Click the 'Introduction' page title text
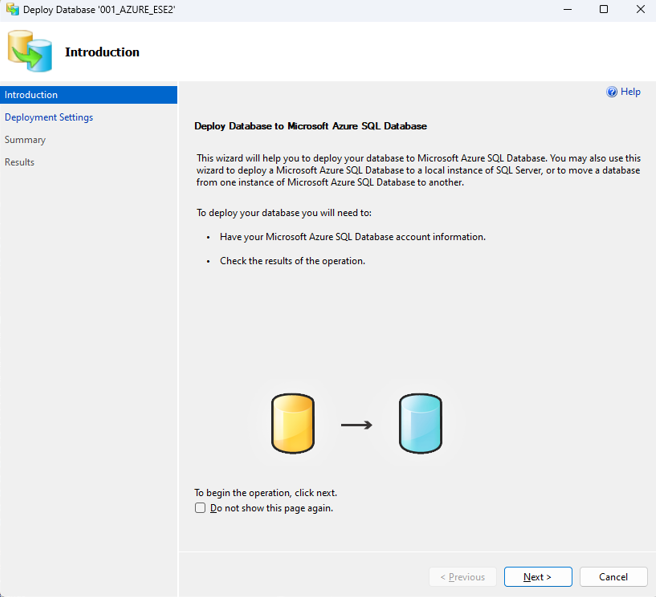This screenshot has height=597, width=656. [x=102, y=52]
